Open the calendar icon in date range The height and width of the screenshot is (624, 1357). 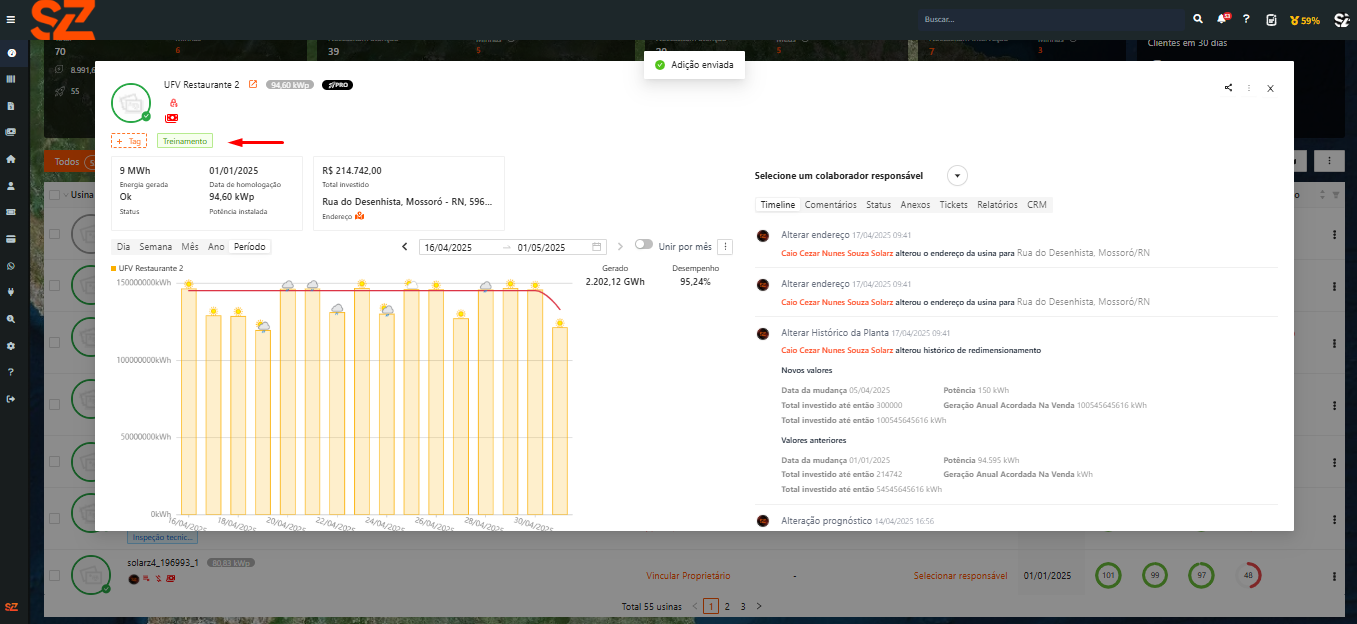tap(597, 247)
